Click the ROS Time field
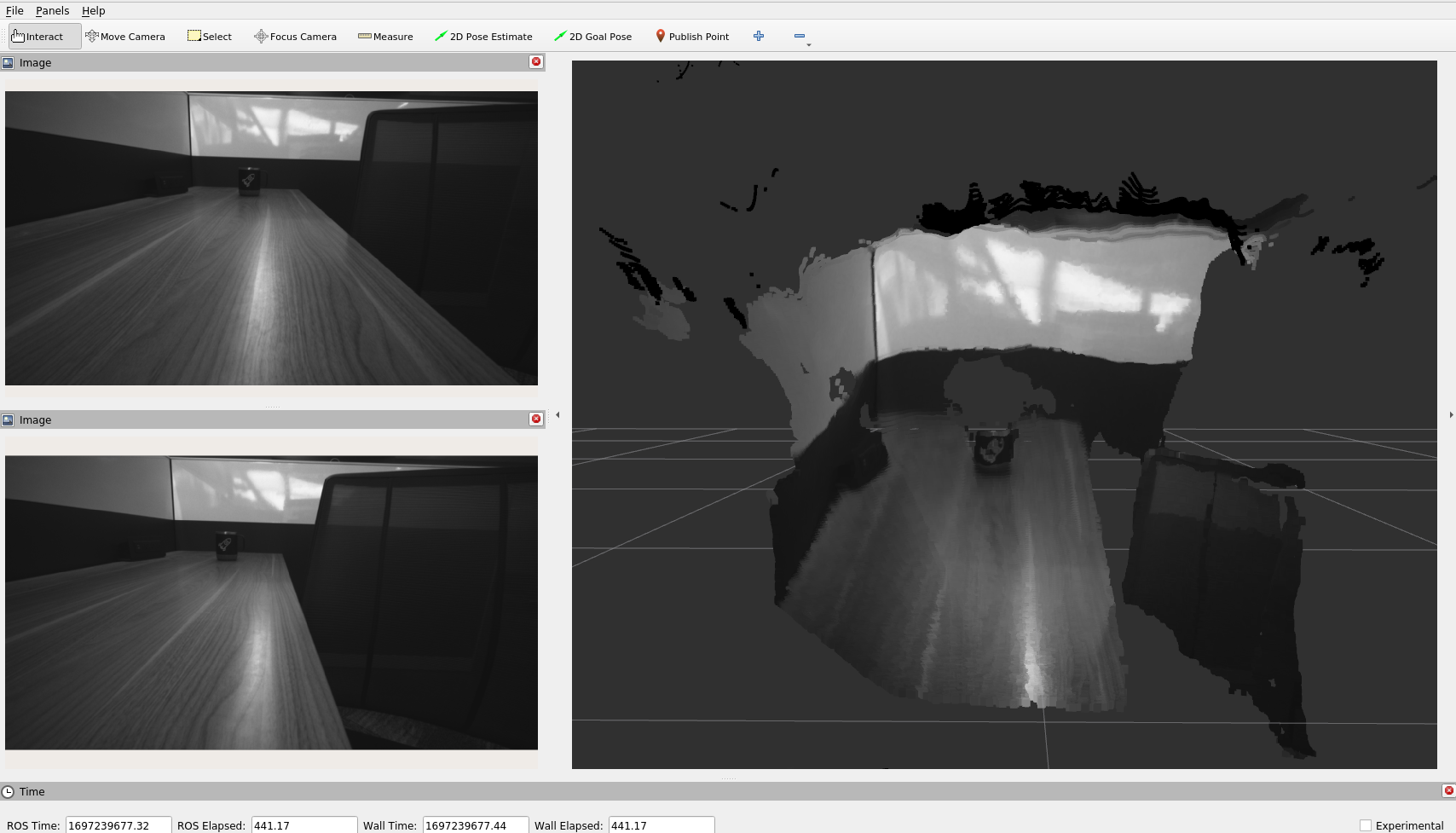1456x833 pixels. [x=118, y=825]
